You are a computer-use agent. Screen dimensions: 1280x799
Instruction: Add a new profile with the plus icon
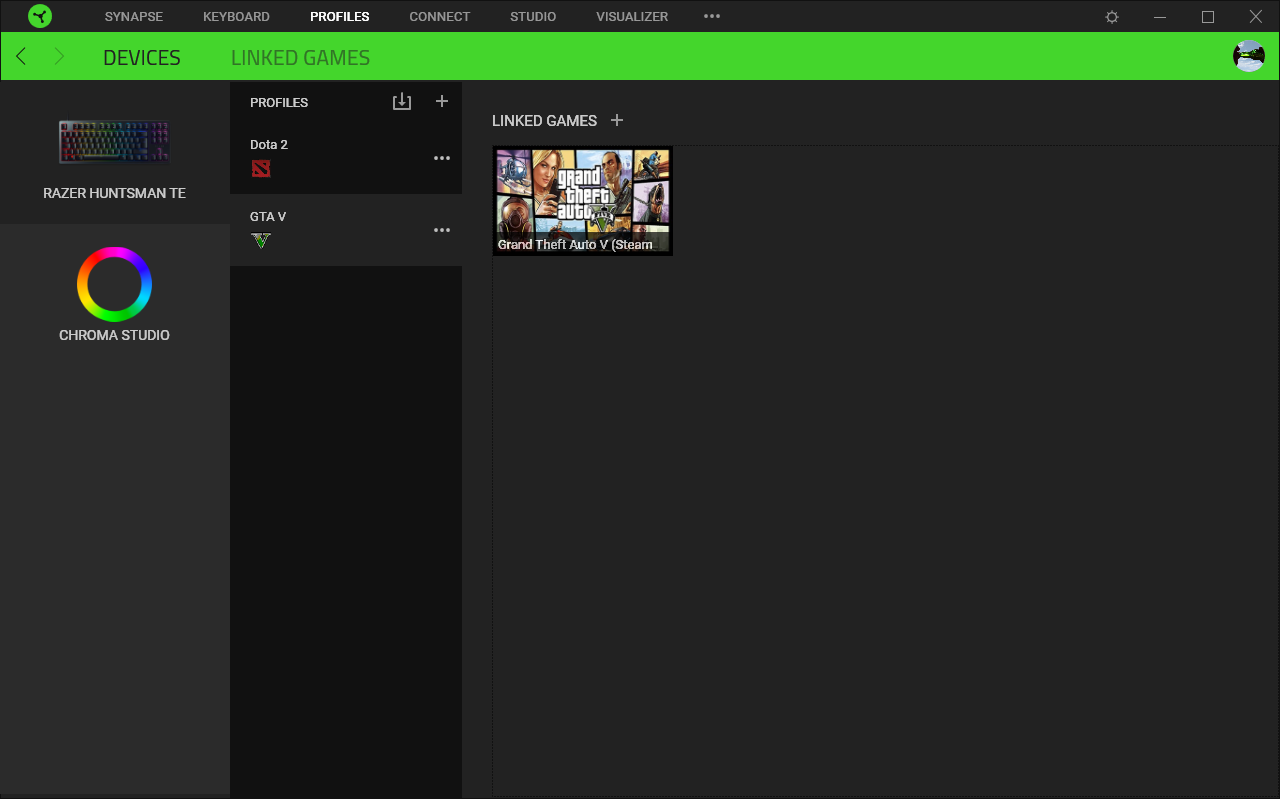[x=442, y=101]
